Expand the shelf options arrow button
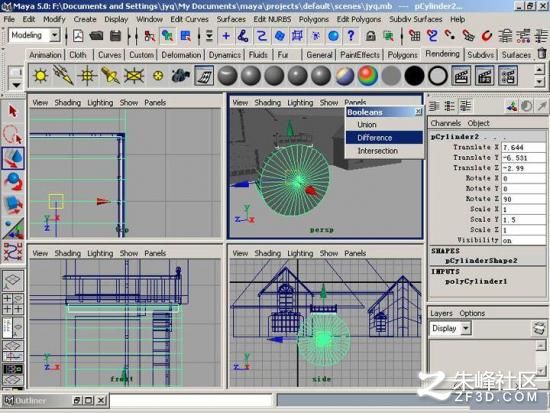 pyautogui.click(x=16, y=85)
